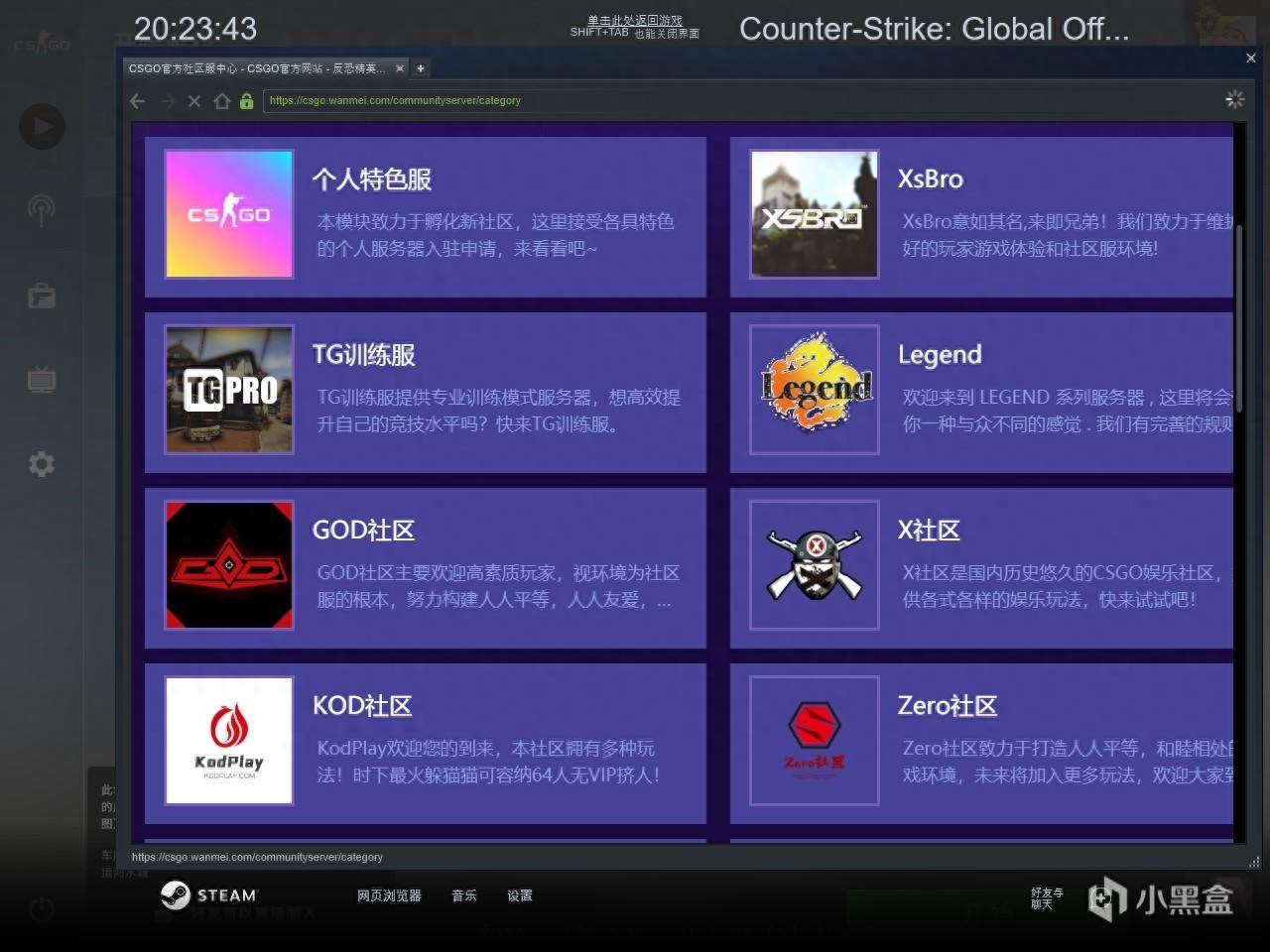Viewport: 1270px width, 952px height.
Task: Click the forward navigation arrow
Action: [166, 100]
